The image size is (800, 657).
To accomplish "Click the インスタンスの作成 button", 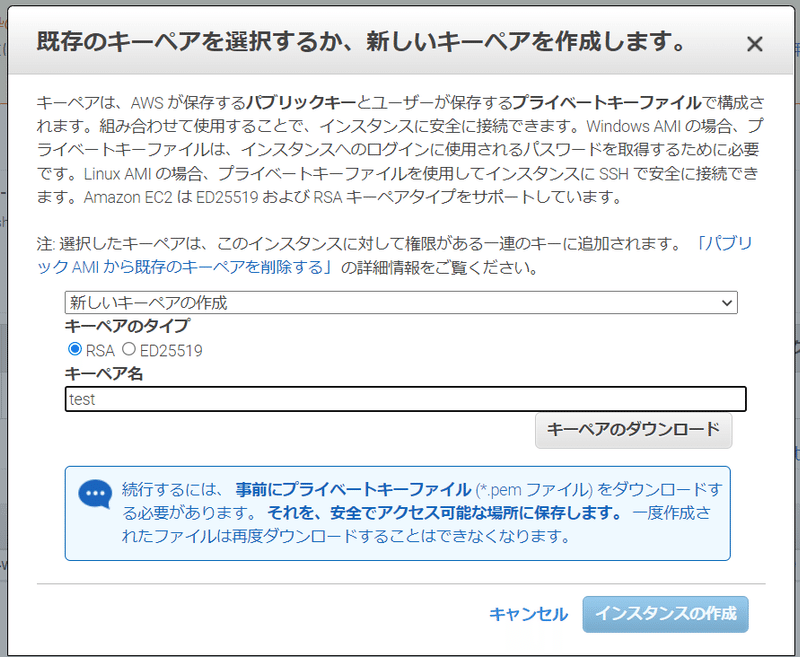I will coord(665,614).
